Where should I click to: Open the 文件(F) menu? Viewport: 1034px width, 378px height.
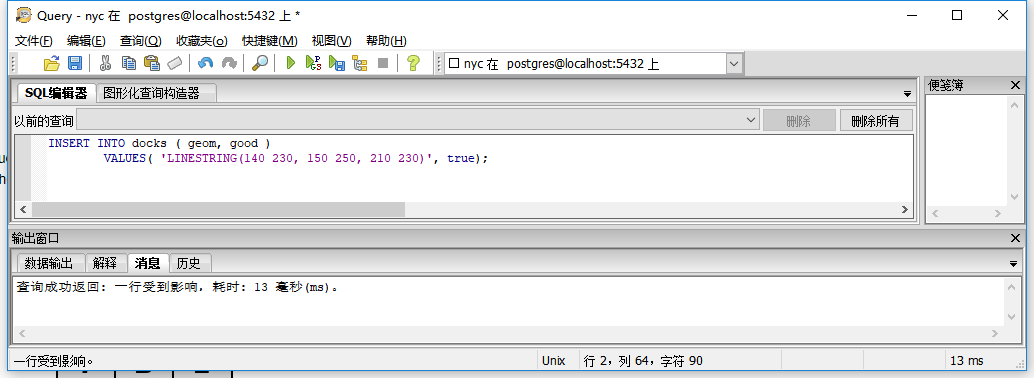tap(34, 41)
